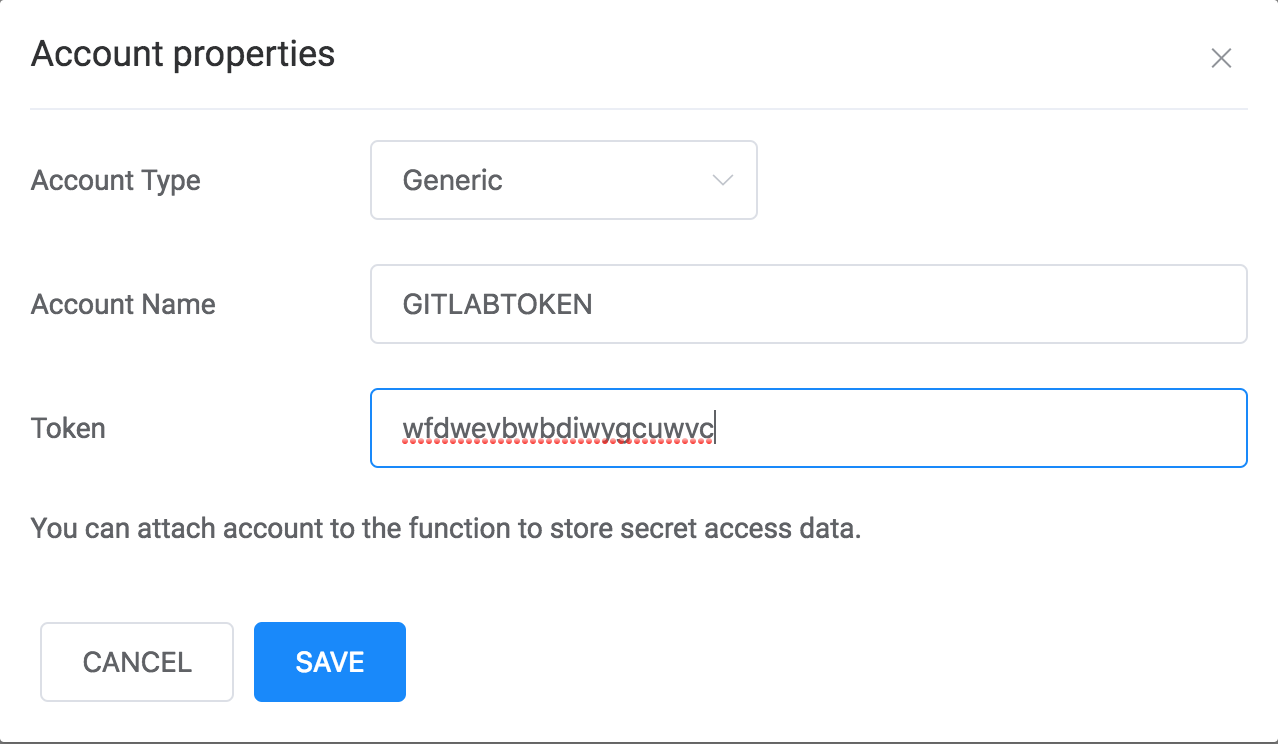
Task: Click the wfdwevbwbdiwygcuwvc token text
Action: pyautogui.click(x=557, y=428)
